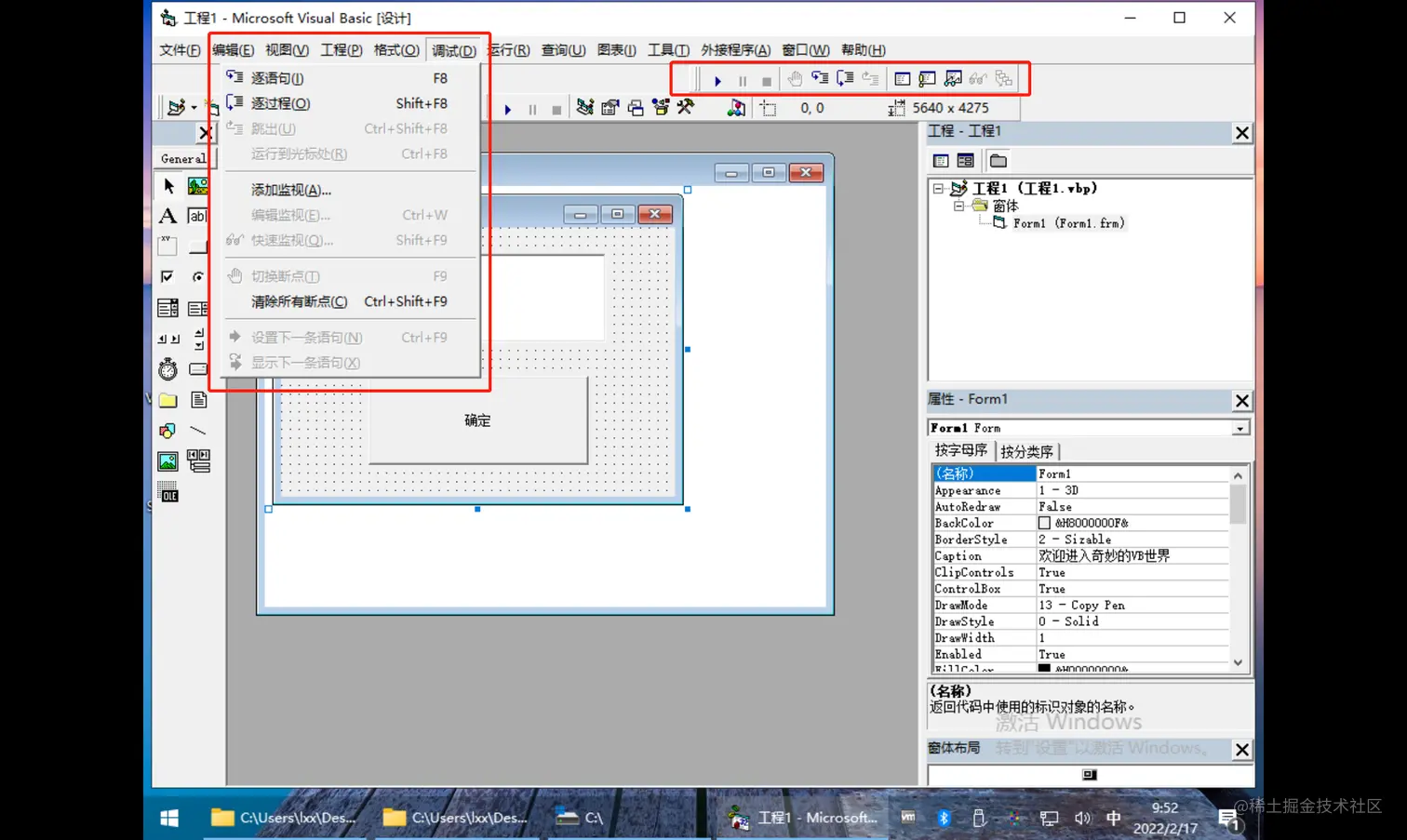Select the Frame control in the toolbox

[x=168, y=246]
